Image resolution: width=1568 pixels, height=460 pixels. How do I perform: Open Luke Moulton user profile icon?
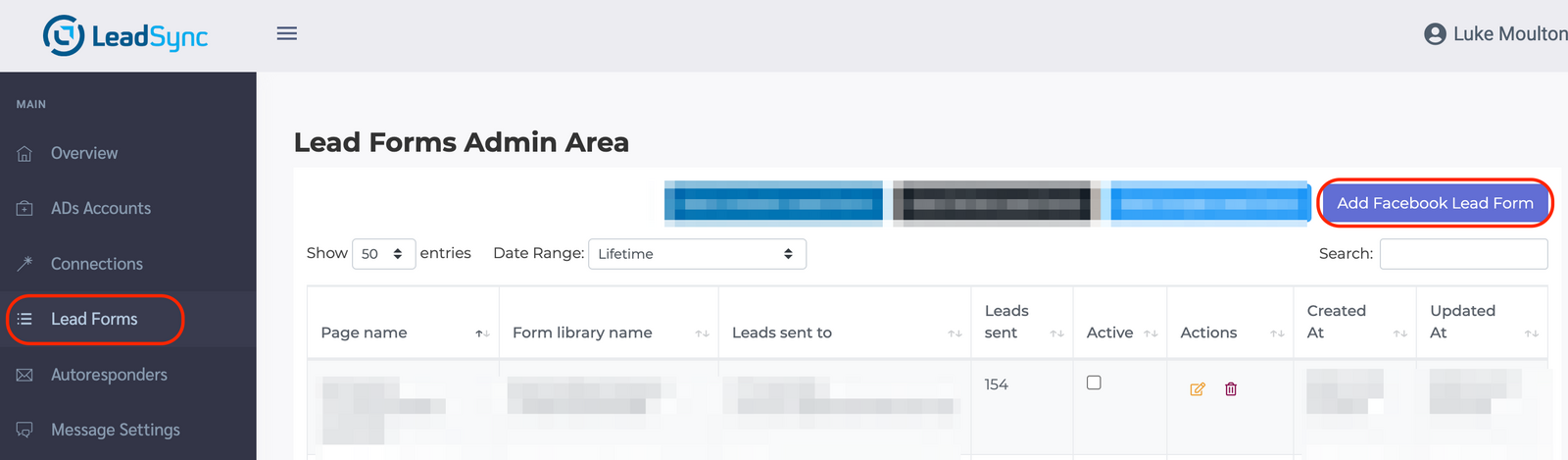pyautogui.click(x=1435, y=34)
